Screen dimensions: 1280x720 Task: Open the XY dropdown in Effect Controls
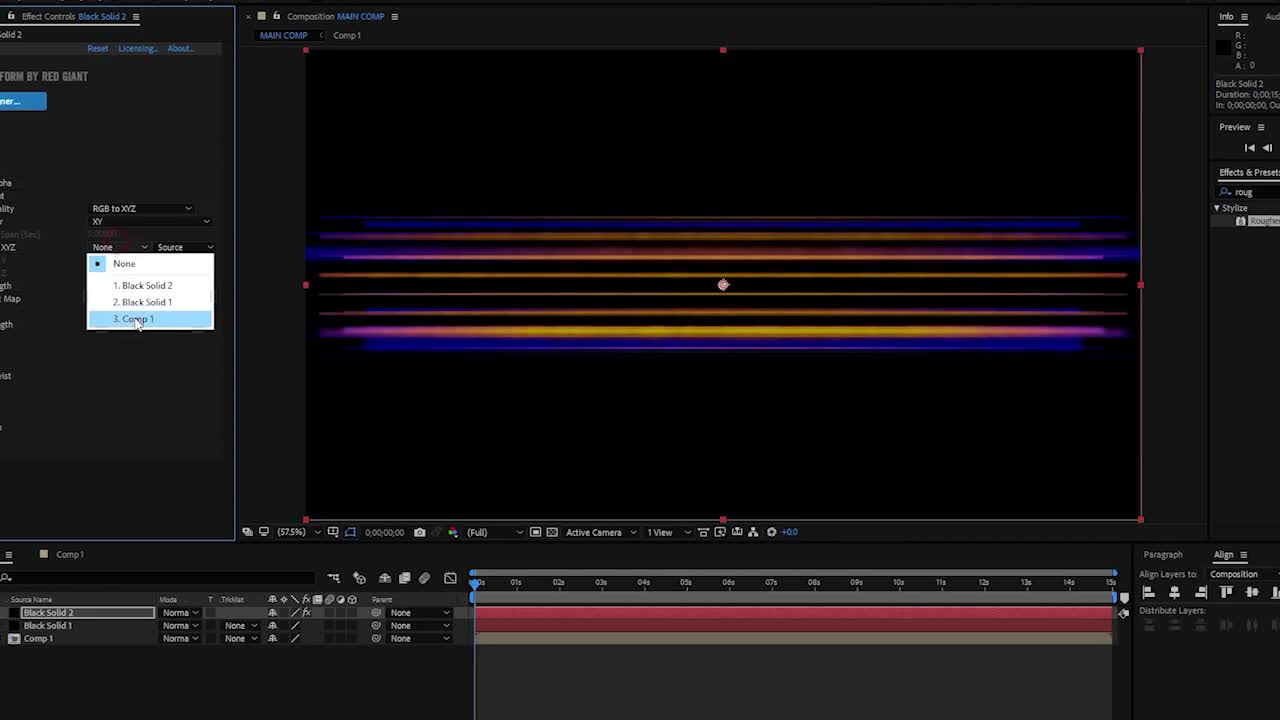pos(151,221)
